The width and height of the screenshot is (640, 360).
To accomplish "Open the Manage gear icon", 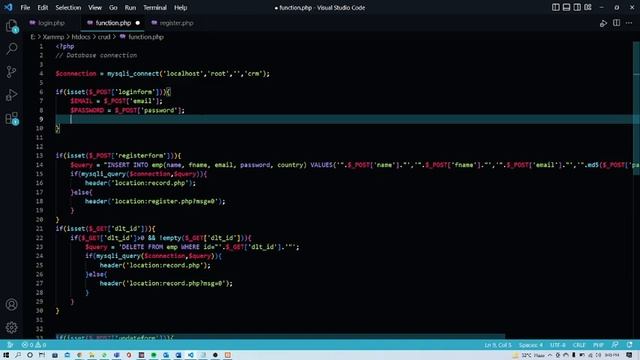I will coord(11,327).
